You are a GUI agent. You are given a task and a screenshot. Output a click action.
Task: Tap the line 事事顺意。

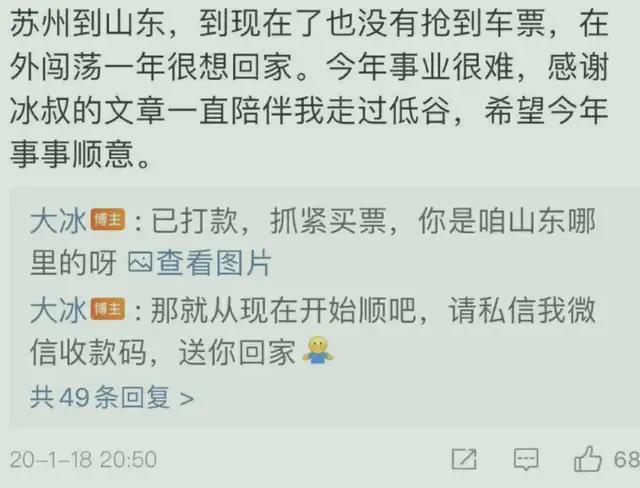click(x=80, y=155)
